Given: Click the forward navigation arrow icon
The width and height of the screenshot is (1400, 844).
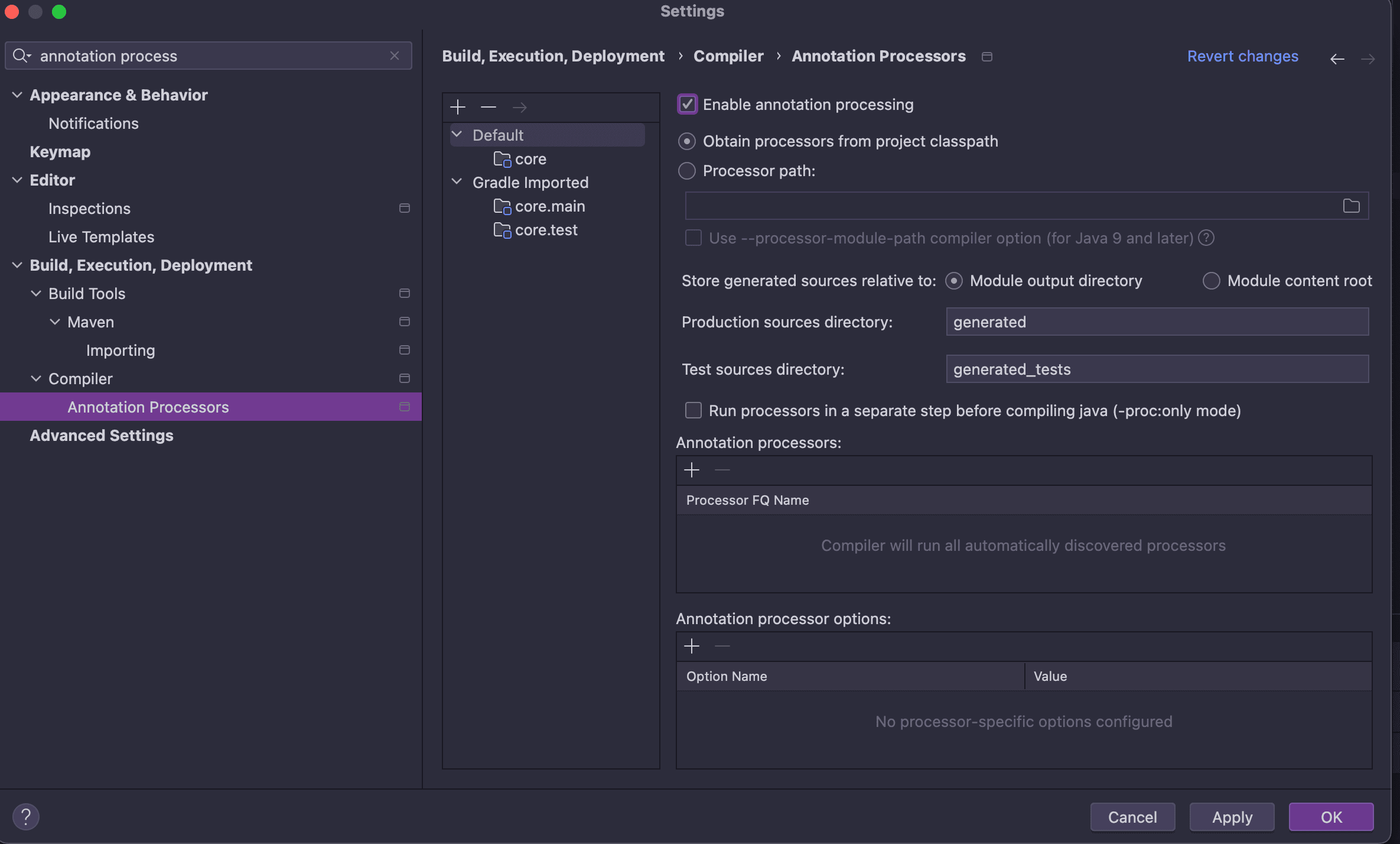Looking at the screenshot, I should (1368, 56).
